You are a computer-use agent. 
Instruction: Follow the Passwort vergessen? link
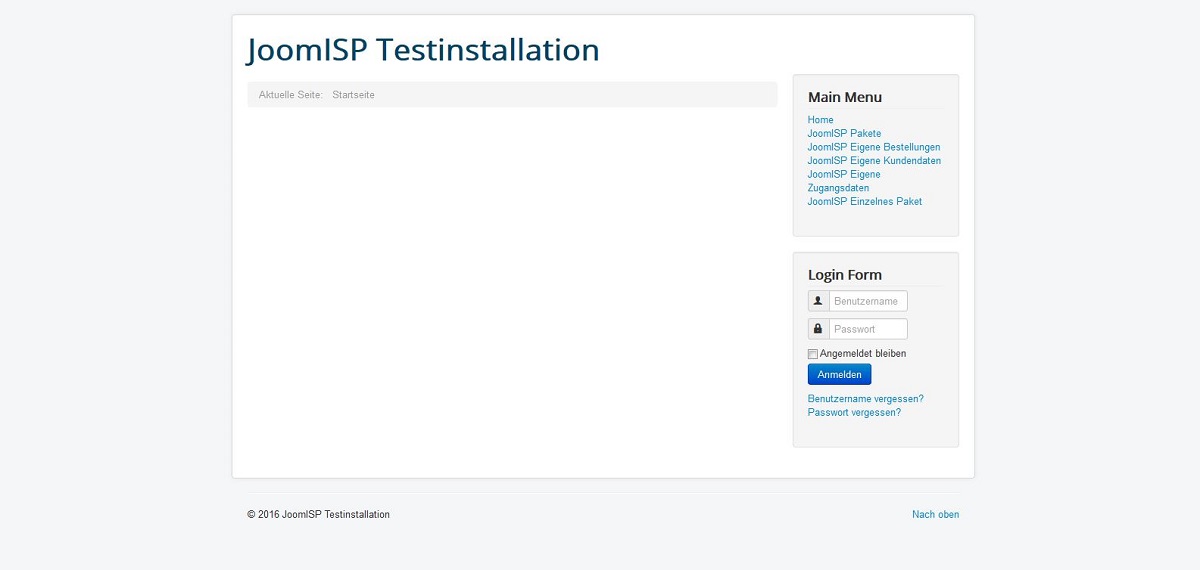click(854, 413)
